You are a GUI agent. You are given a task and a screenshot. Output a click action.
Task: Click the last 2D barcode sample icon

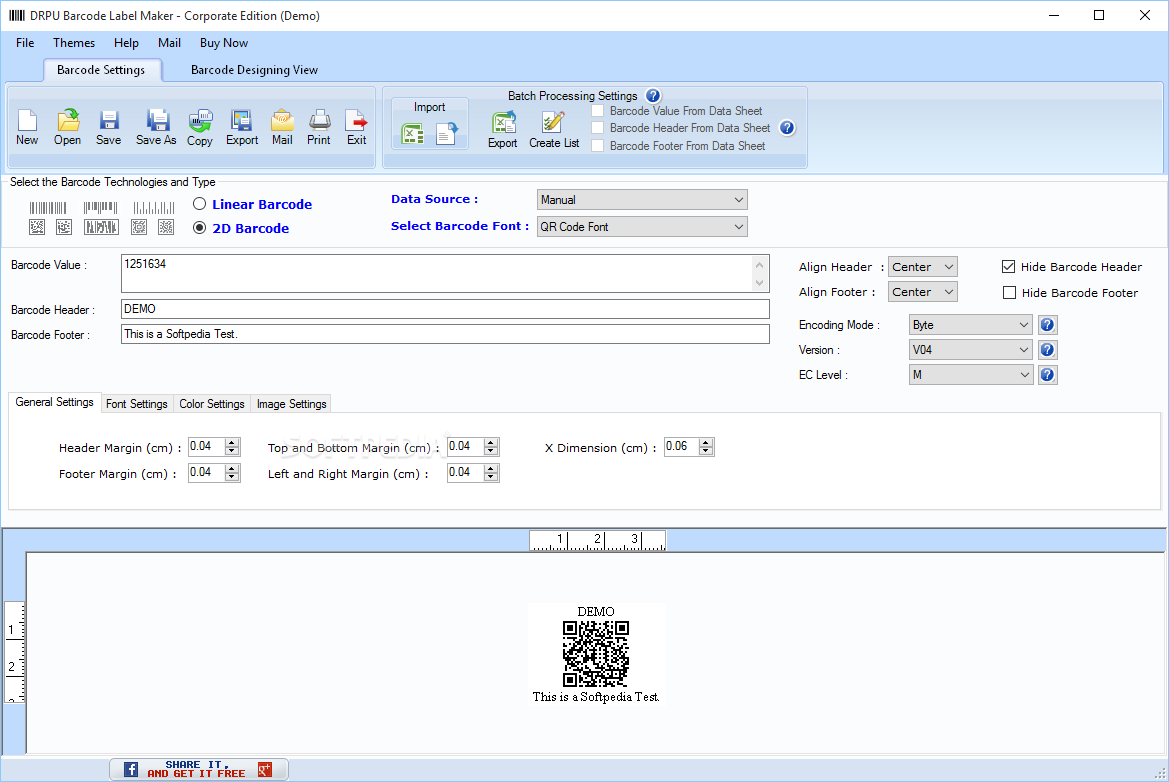[x=166, y=227]
